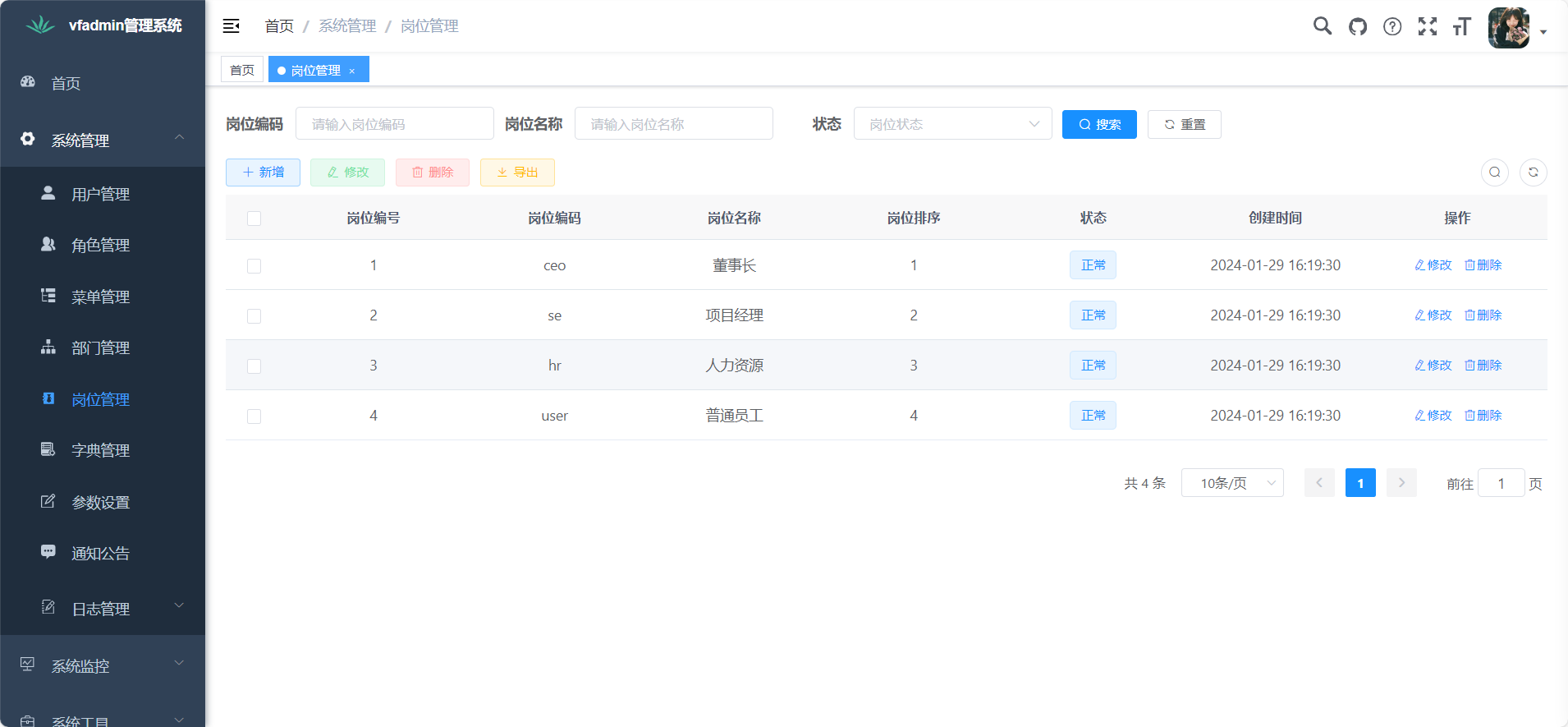The width and height of the screenshot is (1568, 727).
Task: Focus the 岗位编码 input field
Action: [394, 124]
